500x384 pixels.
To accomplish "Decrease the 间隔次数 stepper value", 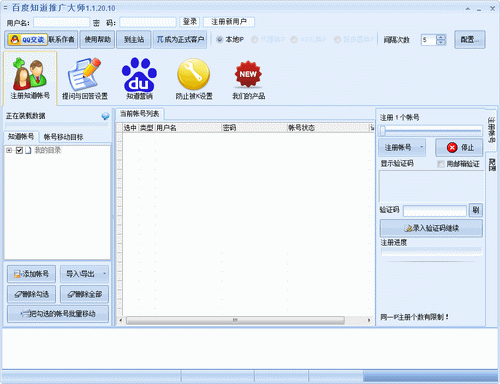I will pos(441,42).
